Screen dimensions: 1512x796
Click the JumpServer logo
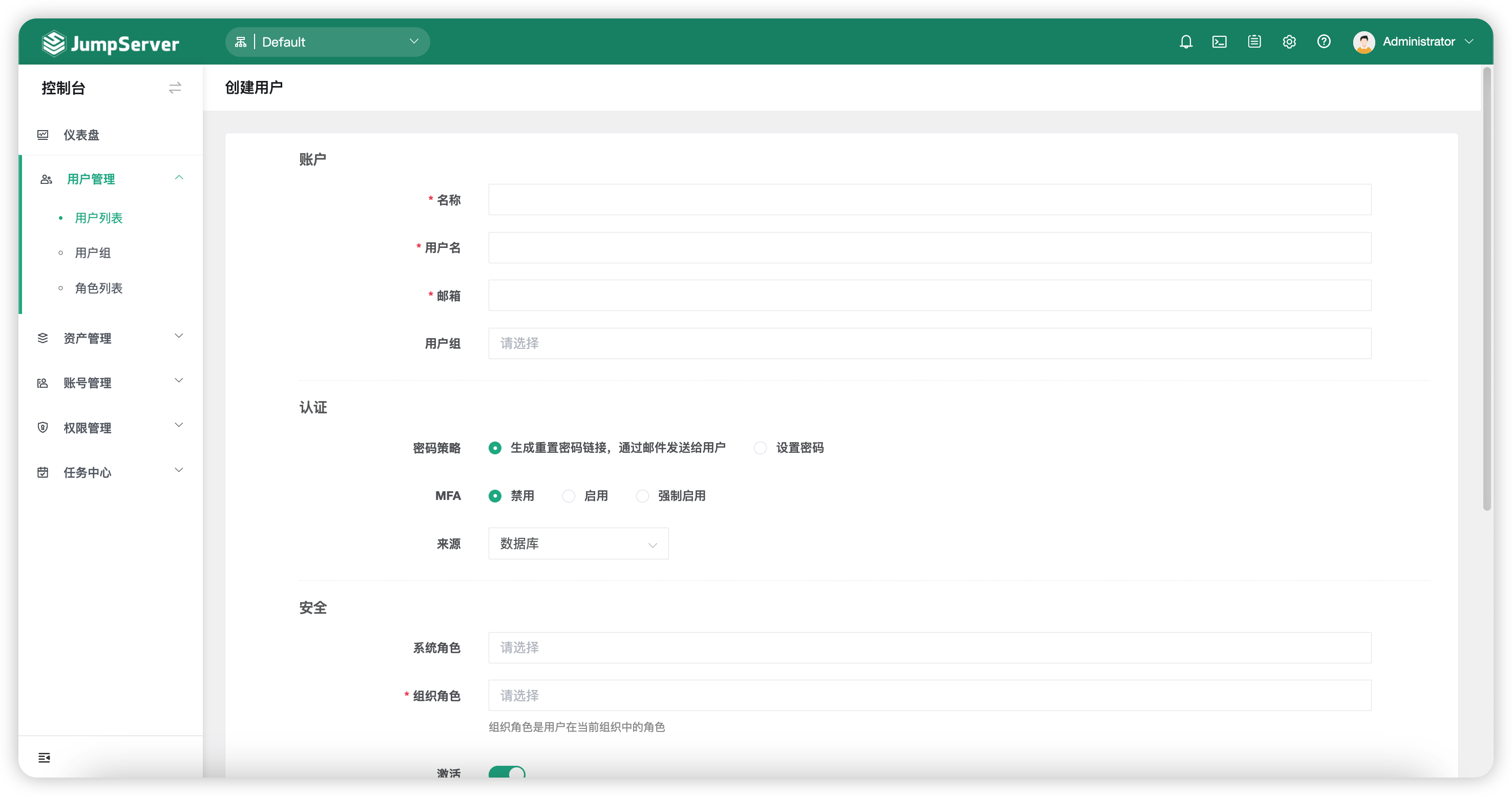[110, 43]
